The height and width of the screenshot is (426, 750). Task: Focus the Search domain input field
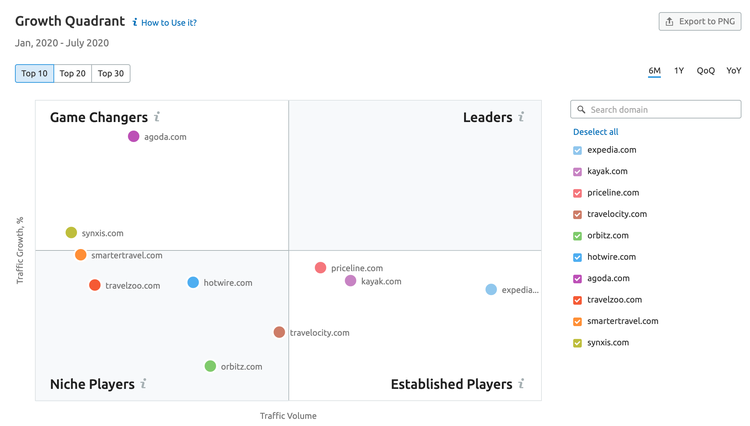(x=656, y=109)
